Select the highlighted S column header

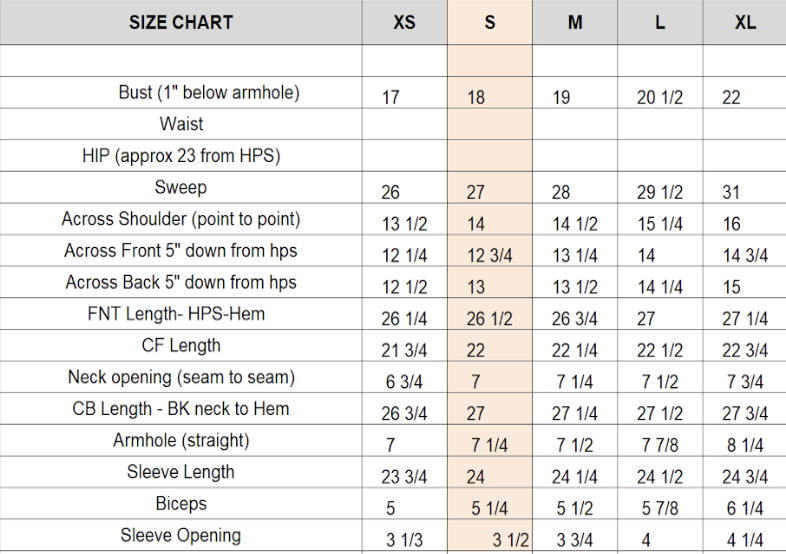click(x=489, y=22)
